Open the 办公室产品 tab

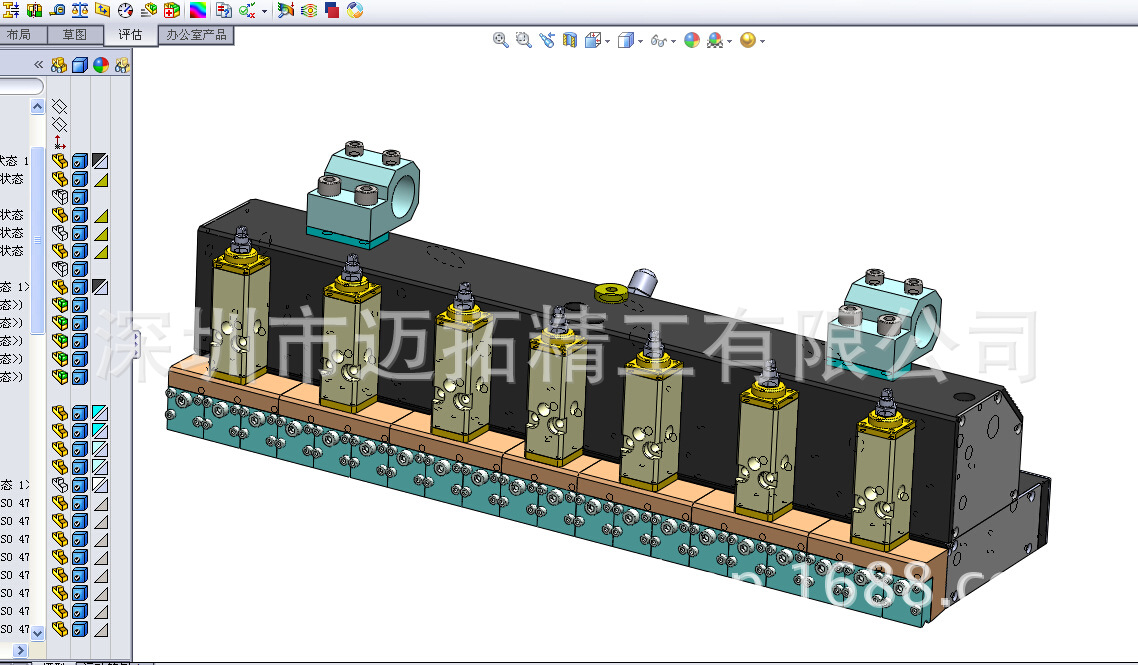click(196, 34)
